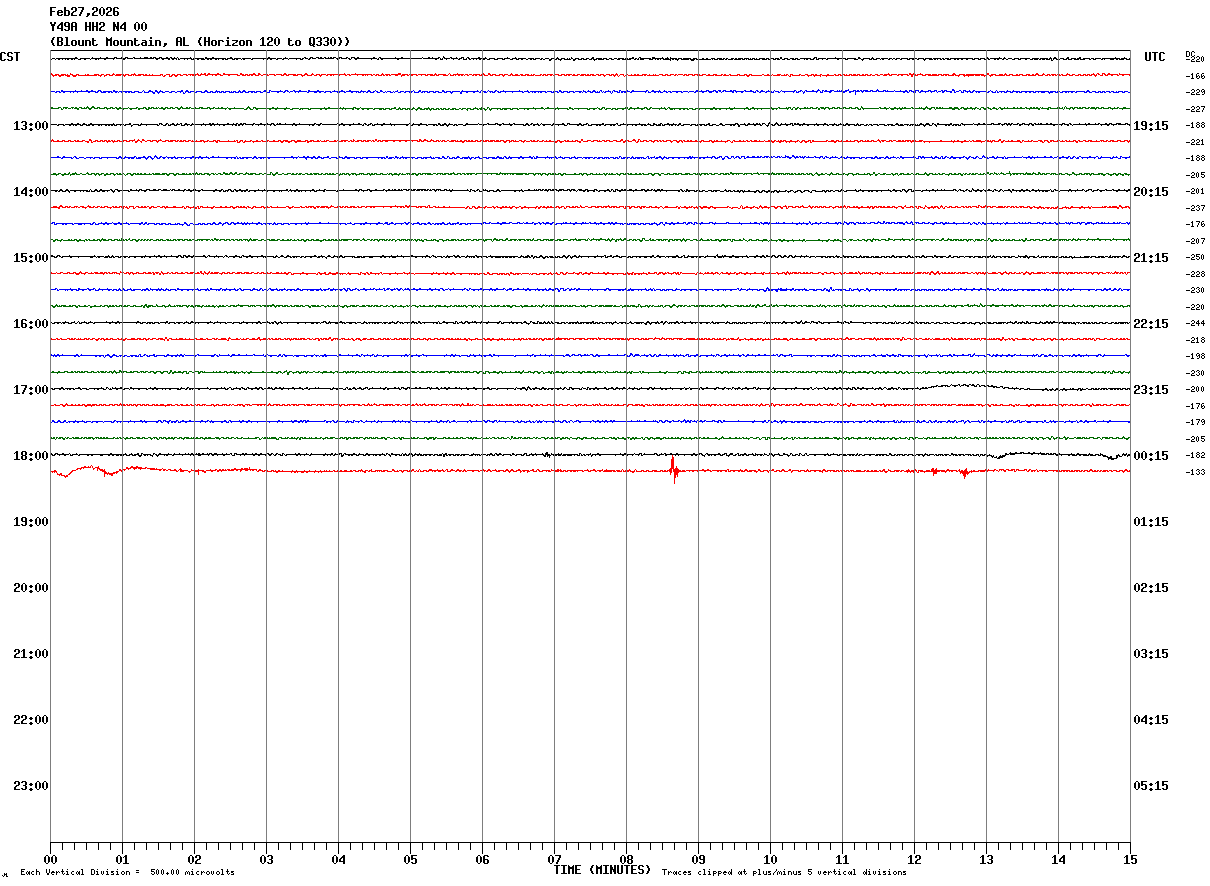Click the 19:15 UTC row label

coord(1151,125)
